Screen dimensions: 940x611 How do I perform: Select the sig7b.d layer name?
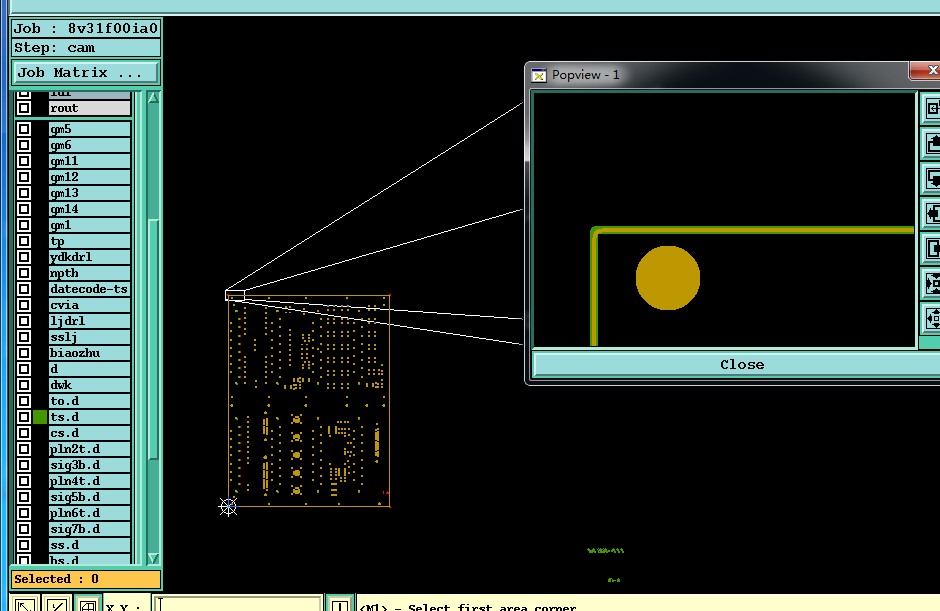click(89, 529)
